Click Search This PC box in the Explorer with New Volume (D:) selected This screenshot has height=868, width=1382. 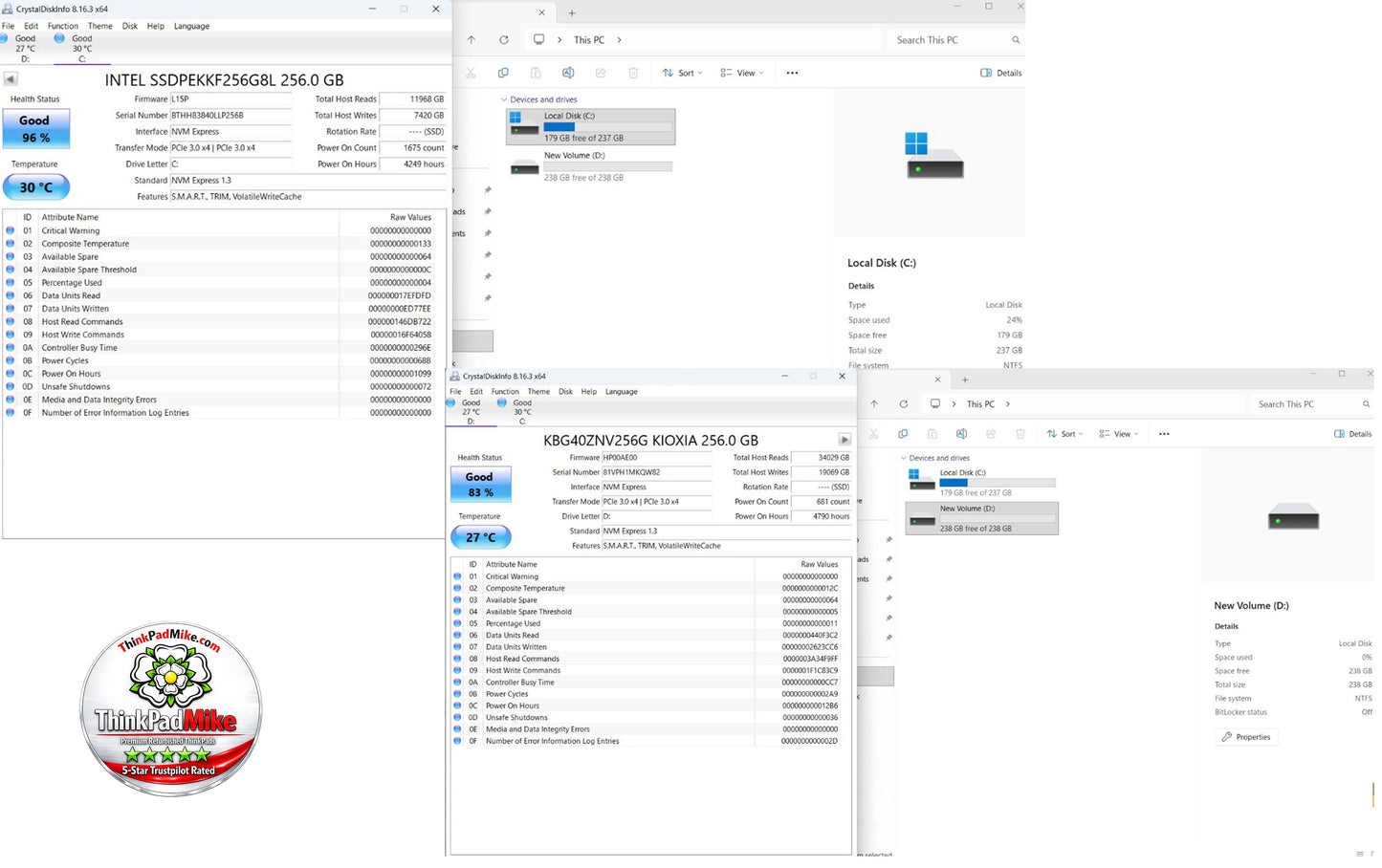coord(1310,404)
